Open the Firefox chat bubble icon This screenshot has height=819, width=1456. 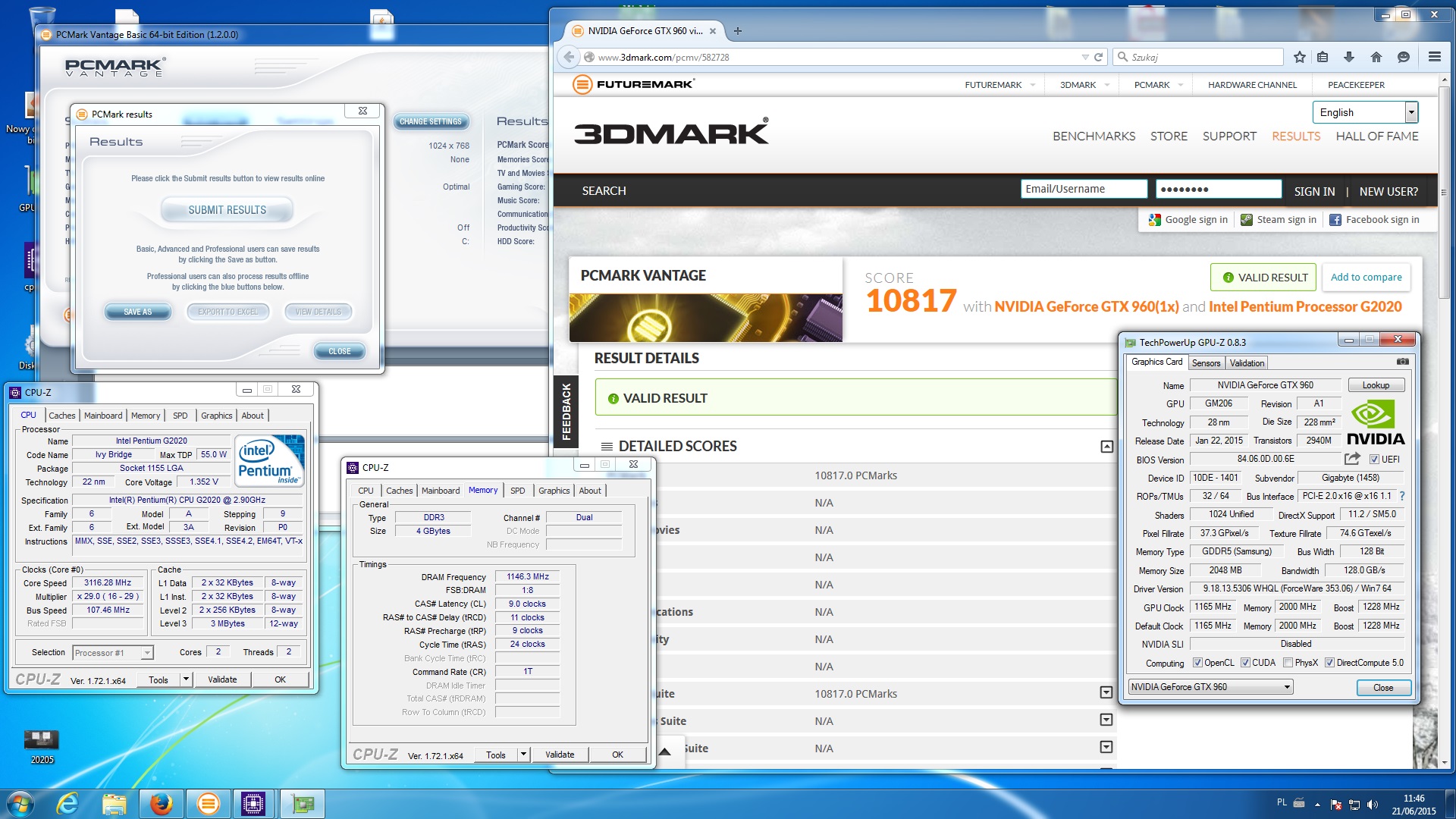click(1404, 57)
